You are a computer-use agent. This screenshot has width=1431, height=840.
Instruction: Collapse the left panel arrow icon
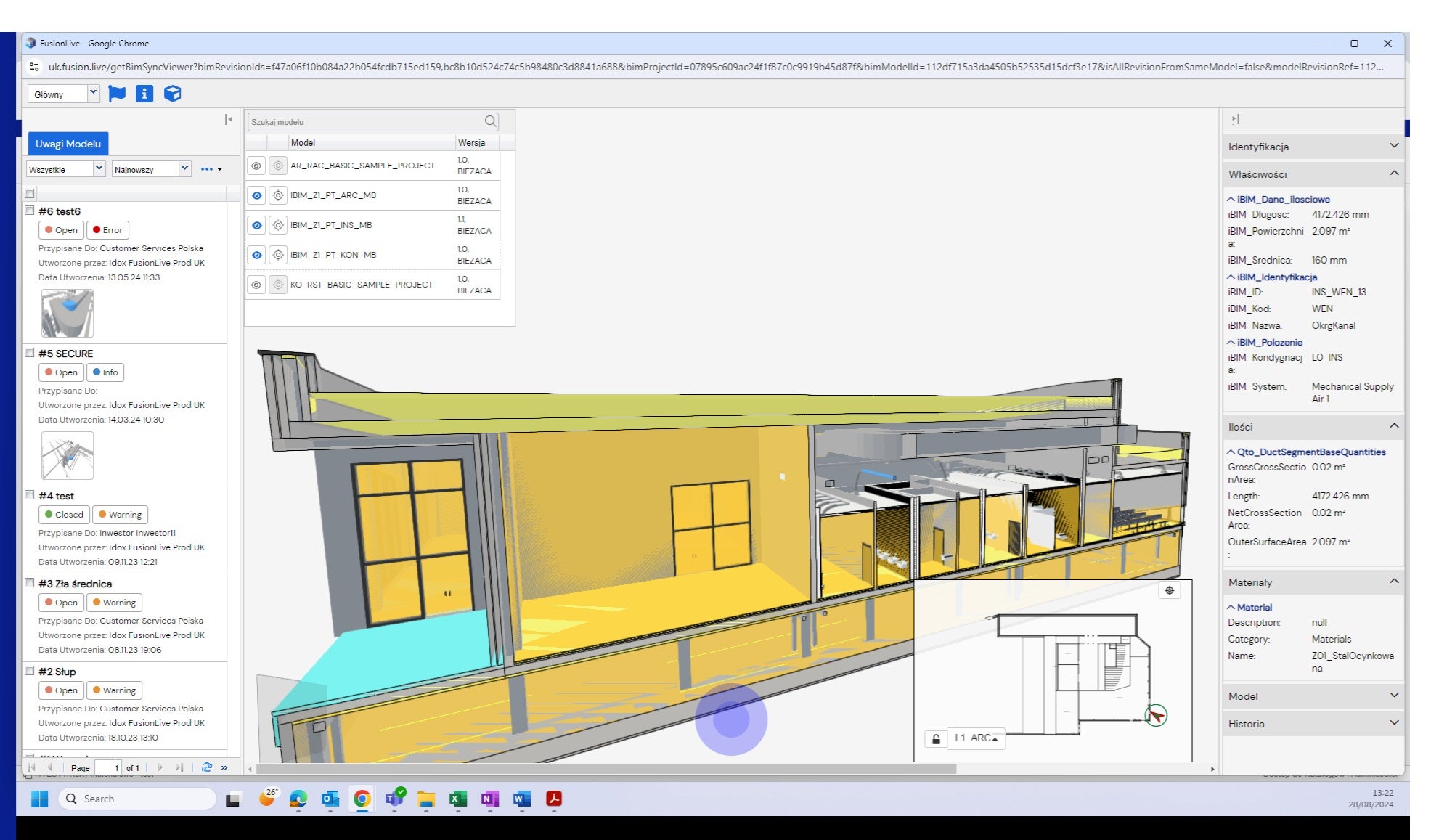pos(228,120)
